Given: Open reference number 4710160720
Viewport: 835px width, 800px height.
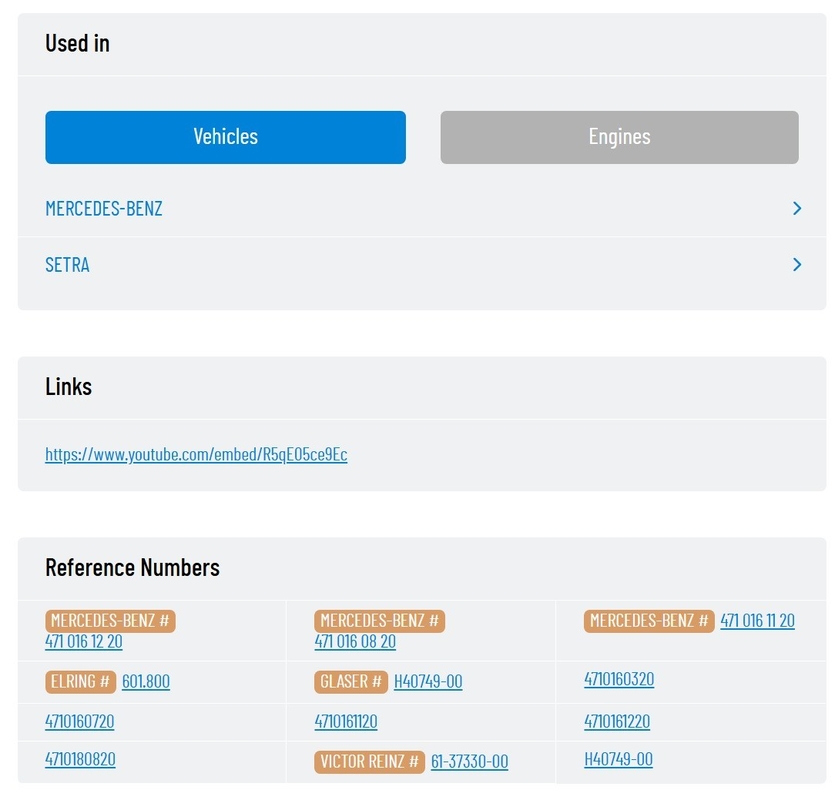Looking at the screenshot, I should 80,721.
